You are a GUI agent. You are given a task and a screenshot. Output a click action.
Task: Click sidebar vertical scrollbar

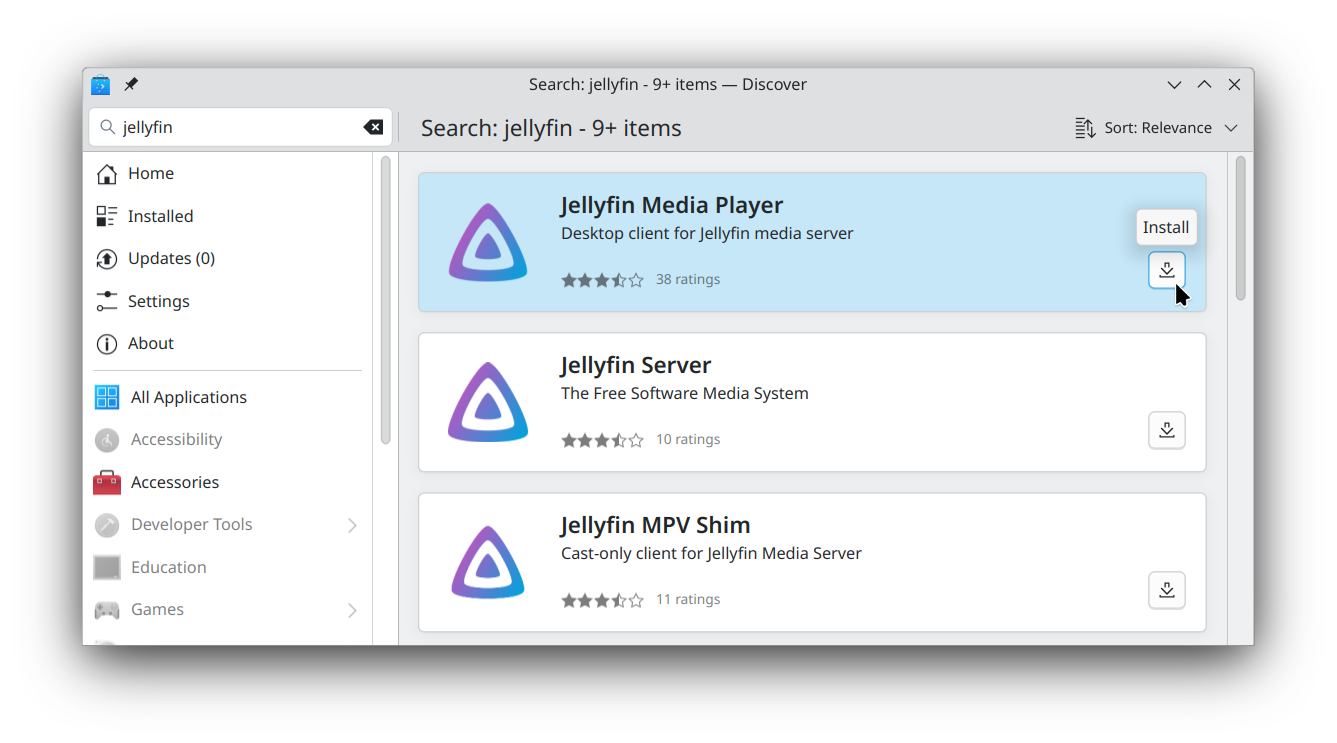pos(386,300)
